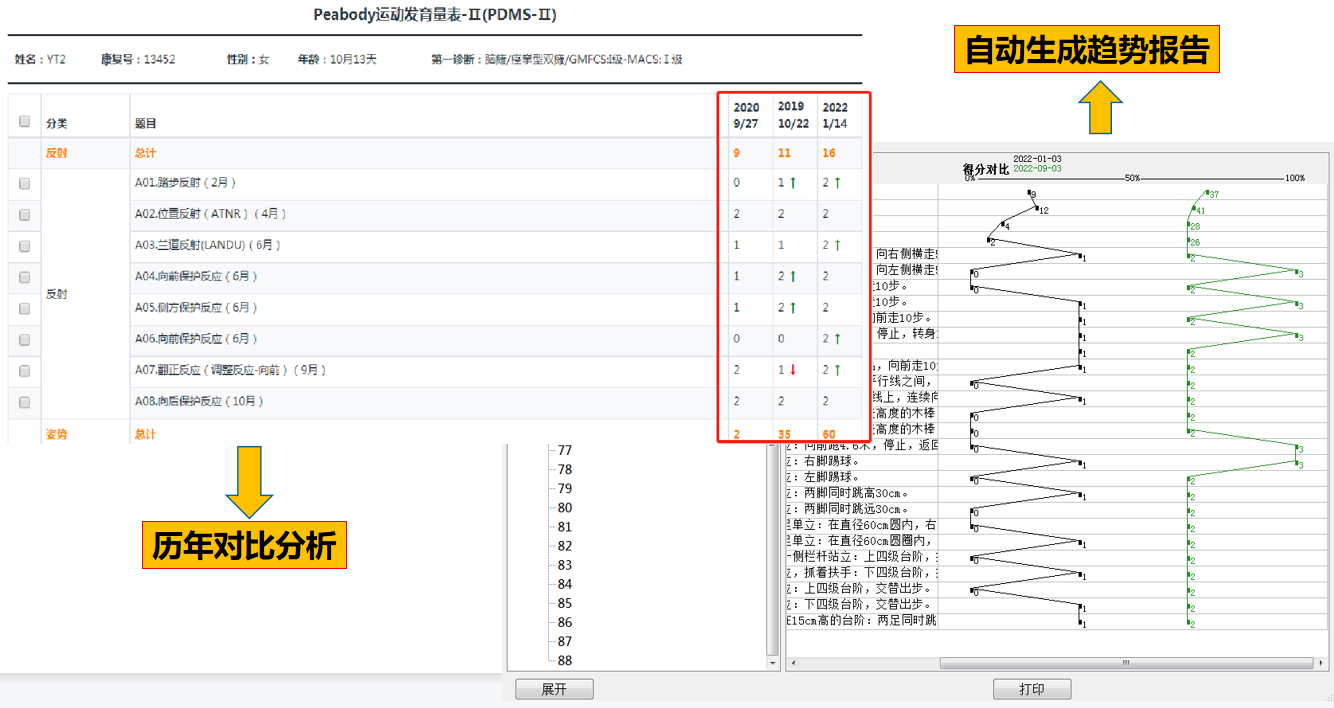
Task: Select item 83 in the number tree
Action: pos(565,565)
